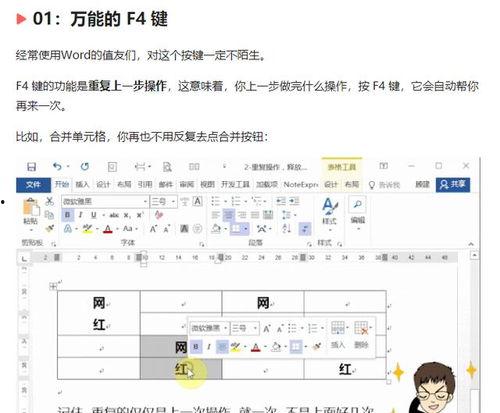The width and height of the screenshot is (500, 413).
Task: Toggle Superscript x² in the ribbon
Action: click(x=140, y=215)
